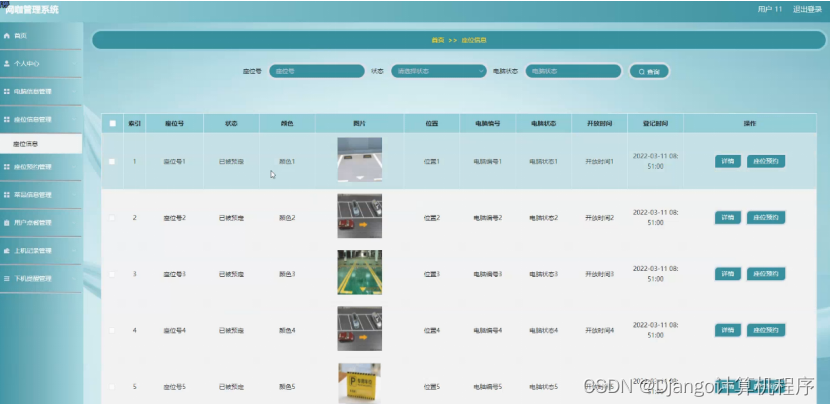Click the list icon beside 下机结算管理
The image size is (830, 406).
(x=7, y=278)
